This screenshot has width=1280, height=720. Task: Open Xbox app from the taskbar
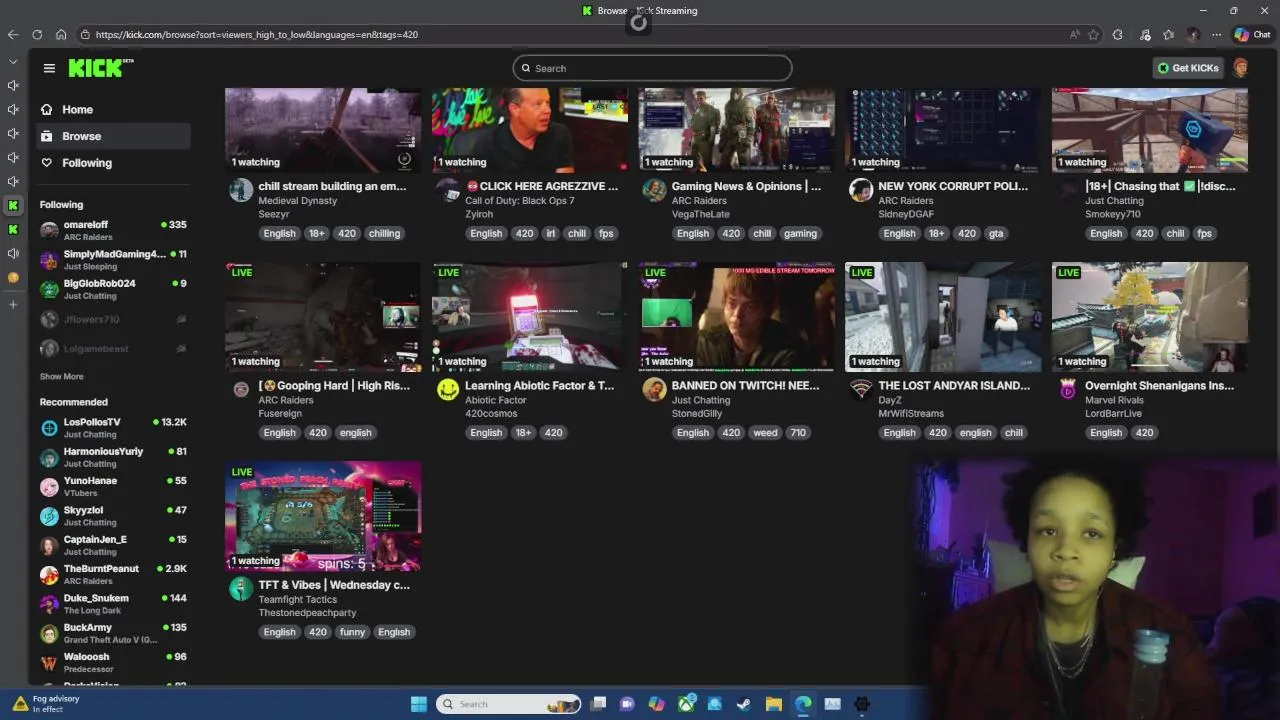686,704
